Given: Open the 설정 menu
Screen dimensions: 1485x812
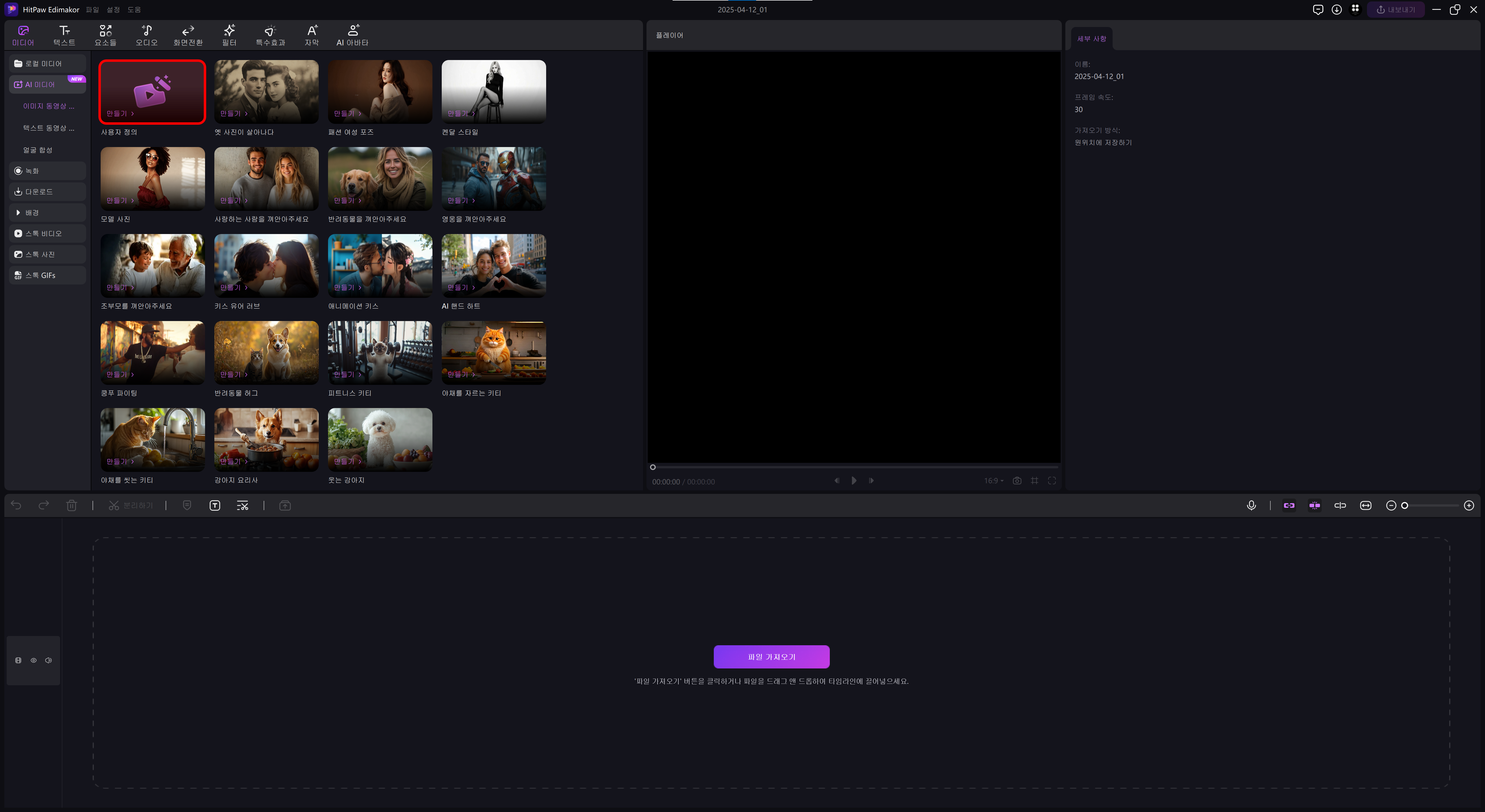Looking at the screenshot, I should coord(113,10).
